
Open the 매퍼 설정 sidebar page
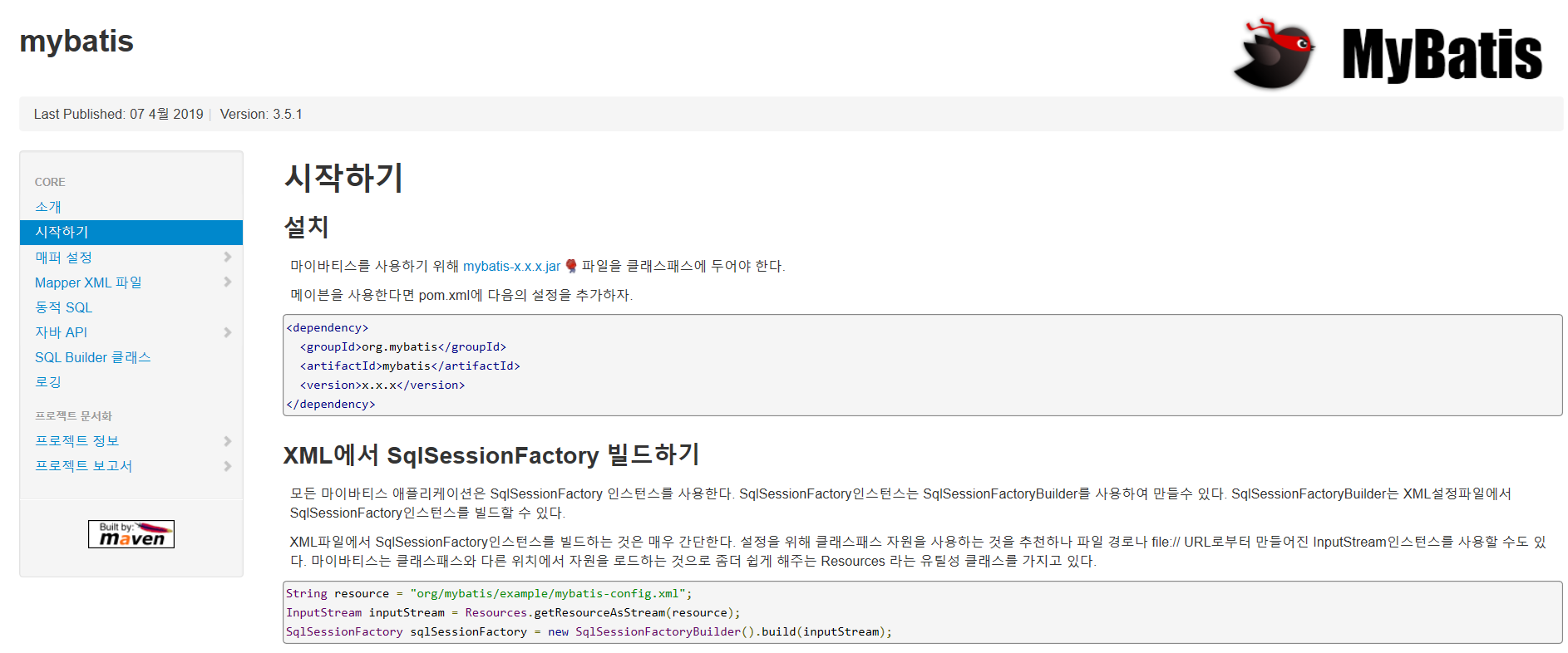(x=63, y=258)
